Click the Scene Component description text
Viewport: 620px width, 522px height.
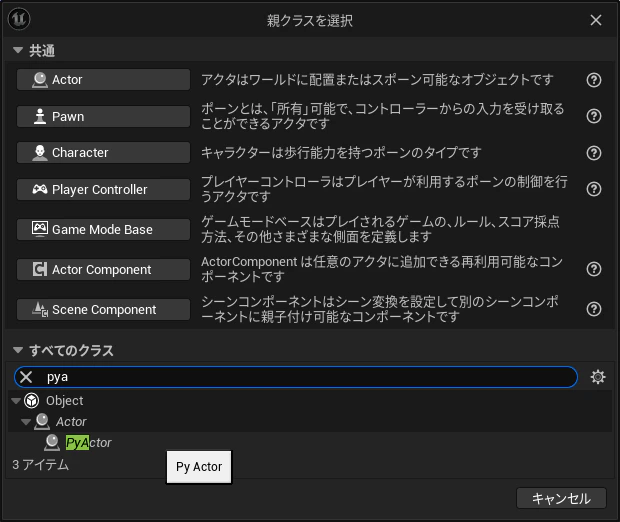tap(380, 309)
